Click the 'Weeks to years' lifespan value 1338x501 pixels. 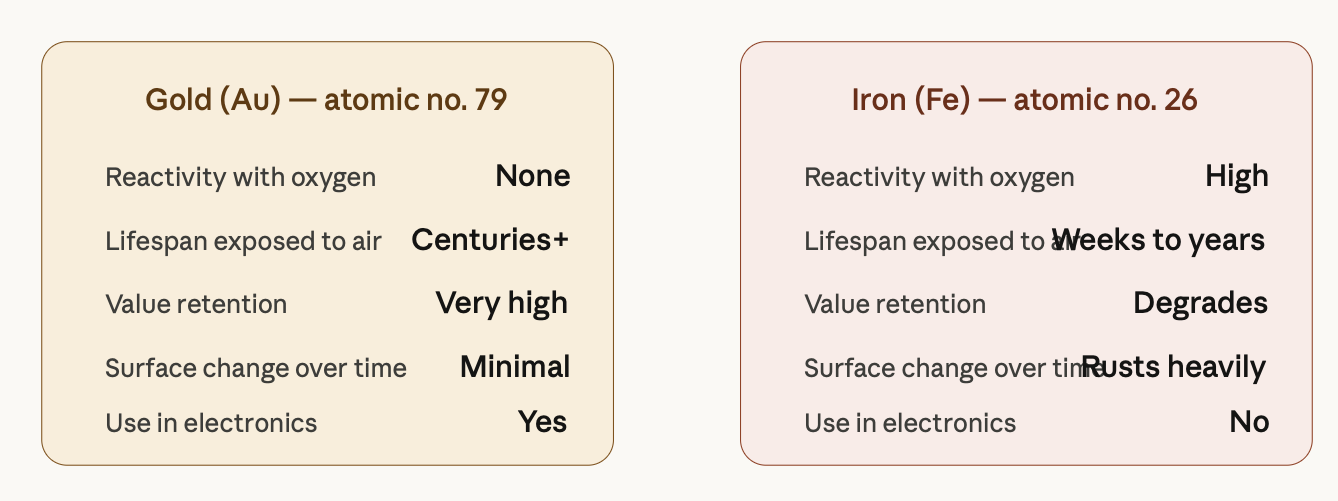pyautogui.click(x=1159, y=240)
